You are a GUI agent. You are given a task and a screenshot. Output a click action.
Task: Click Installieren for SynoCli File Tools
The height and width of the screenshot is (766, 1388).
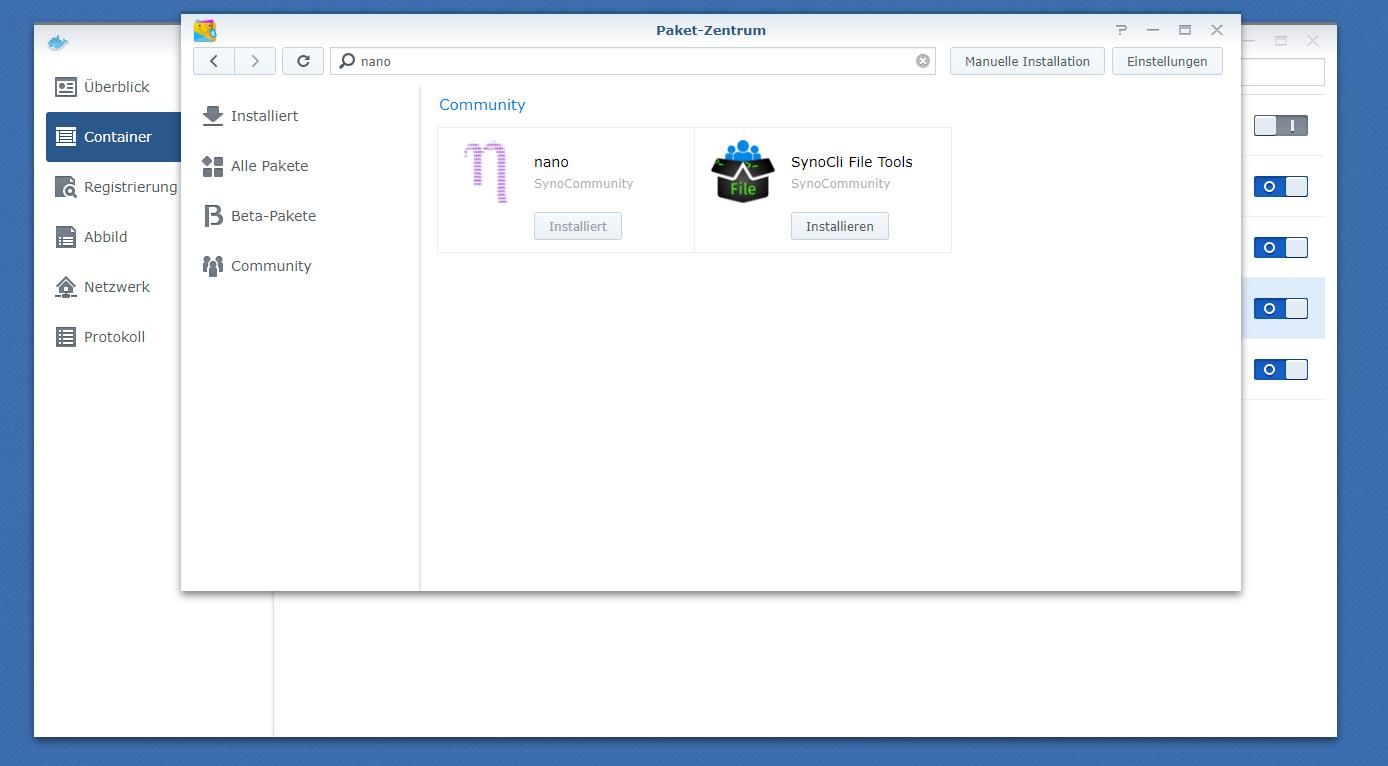point(840,226)
